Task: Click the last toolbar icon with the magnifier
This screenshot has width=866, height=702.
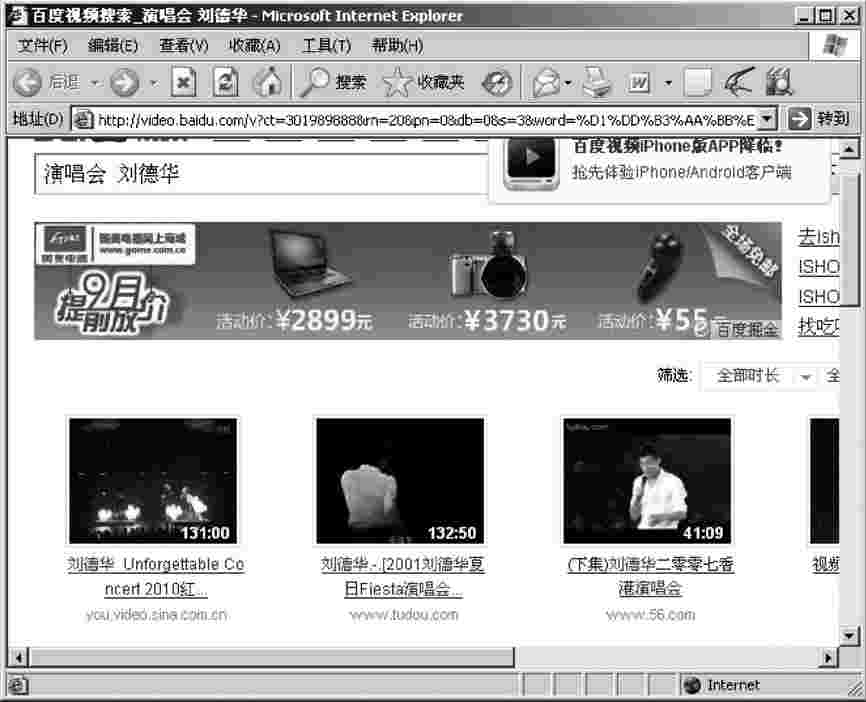Action: 779,82
